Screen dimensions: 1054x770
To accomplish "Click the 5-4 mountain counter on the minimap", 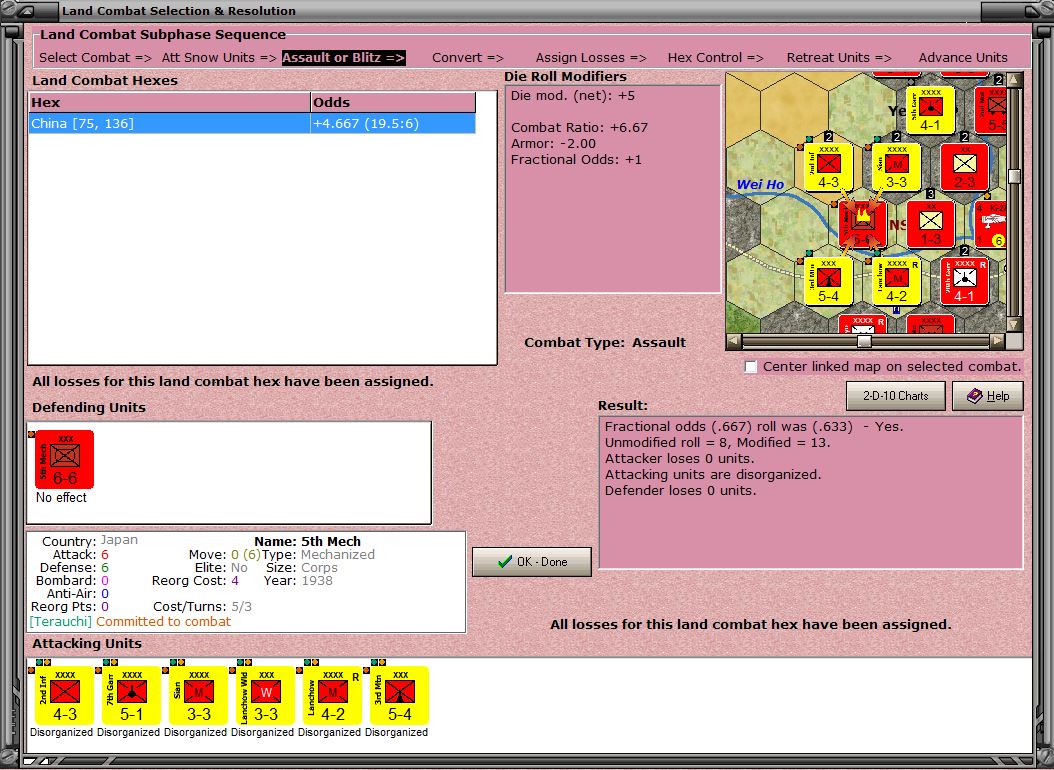I will 828,282.
